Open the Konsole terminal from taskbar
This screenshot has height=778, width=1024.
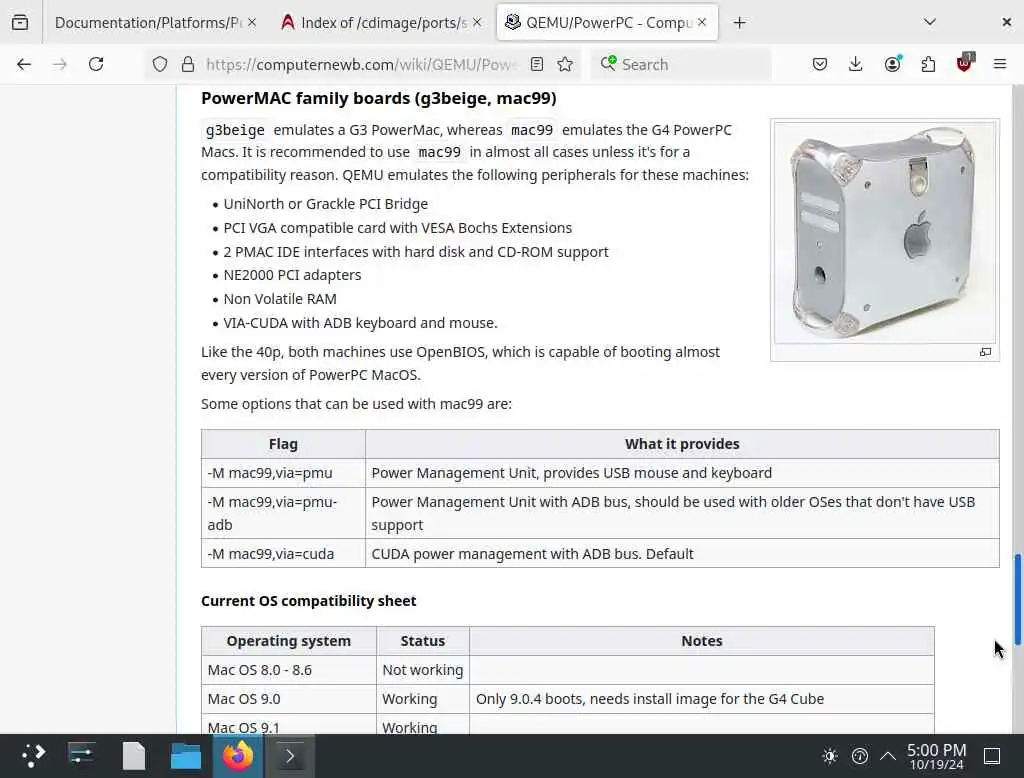(290, 756)
